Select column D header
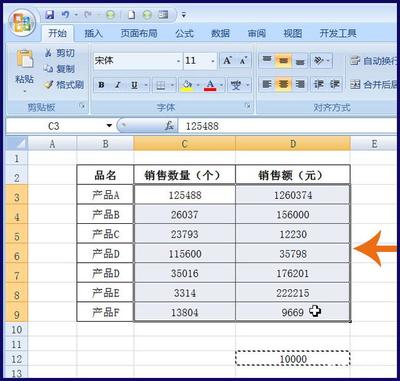The image size is (400, 381). pos(293,144)
